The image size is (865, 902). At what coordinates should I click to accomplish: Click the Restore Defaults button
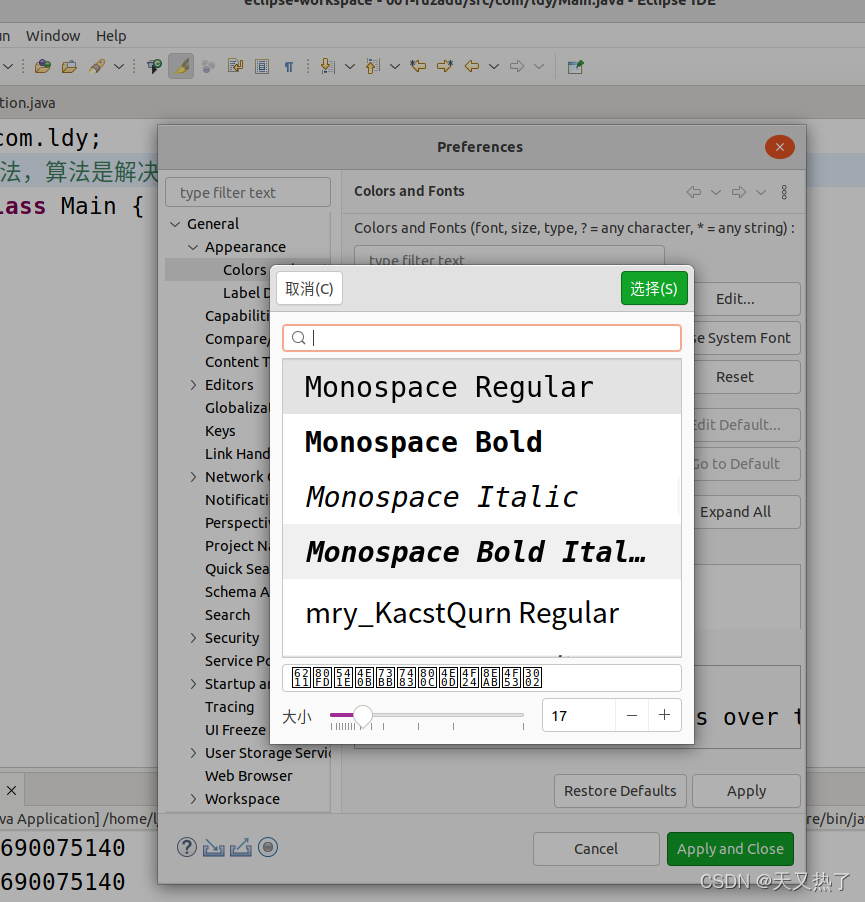620,791
